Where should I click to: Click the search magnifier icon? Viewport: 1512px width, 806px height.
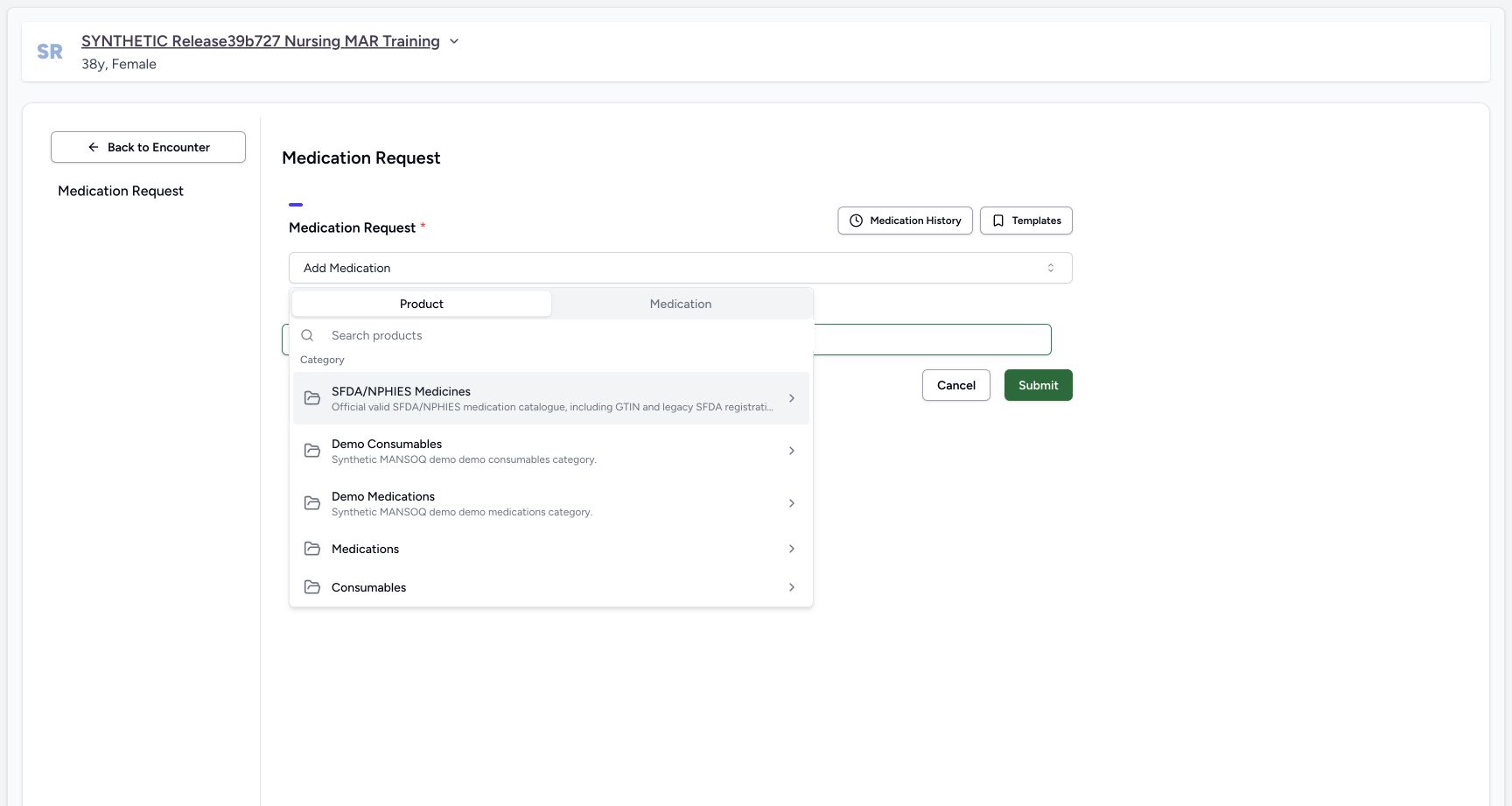point(307,335)
